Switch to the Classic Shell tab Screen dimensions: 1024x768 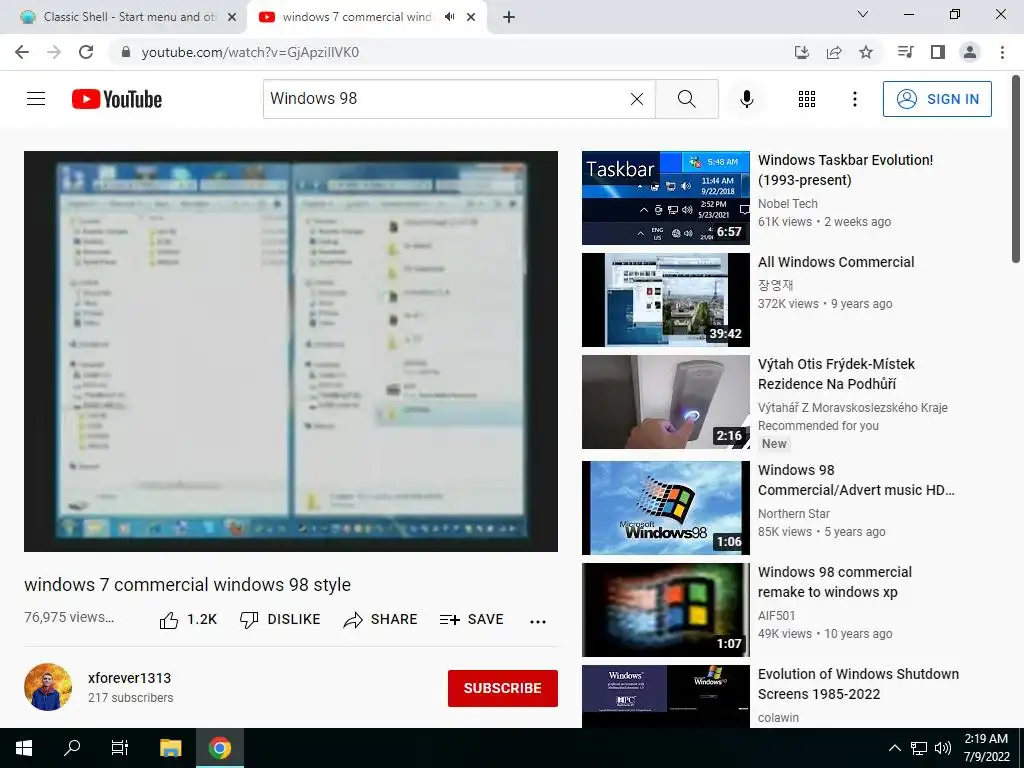click(x=124, y=17)
